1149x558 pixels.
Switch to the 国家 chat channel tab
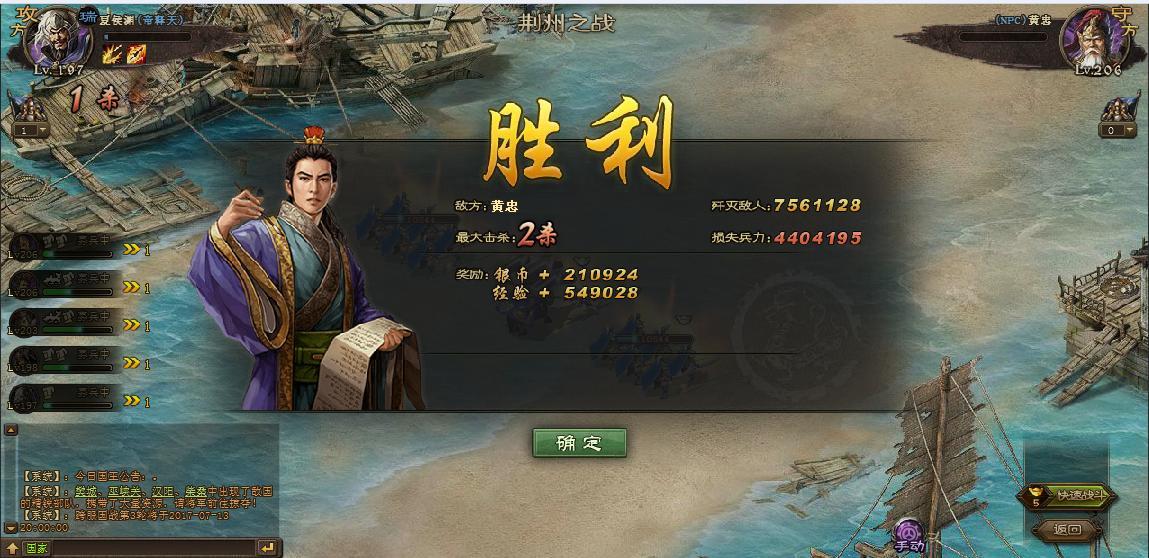pos(36,548)
